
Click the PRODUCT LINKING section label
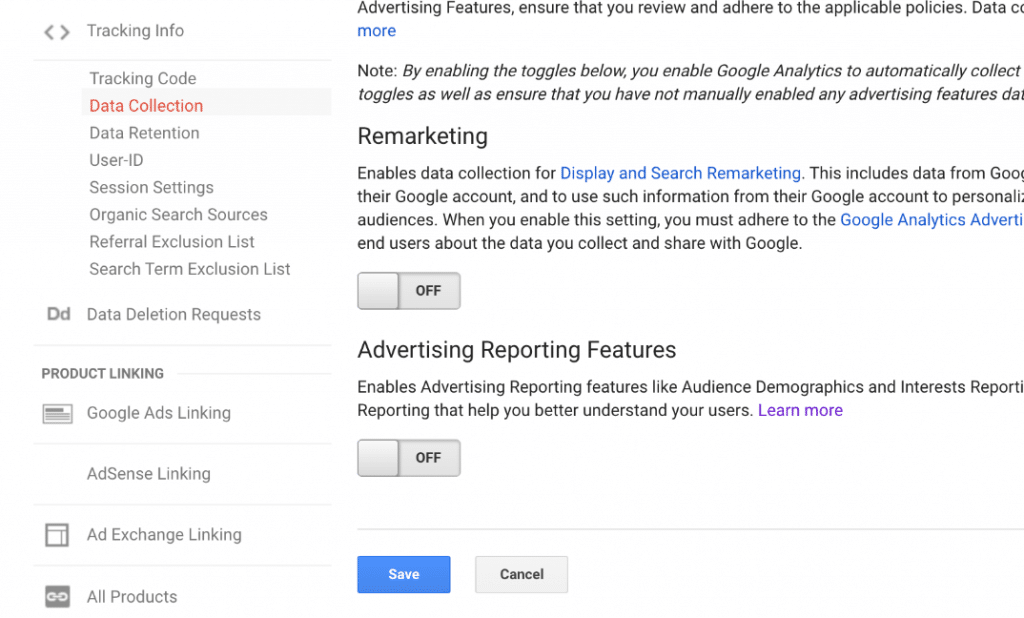point(103,374)
